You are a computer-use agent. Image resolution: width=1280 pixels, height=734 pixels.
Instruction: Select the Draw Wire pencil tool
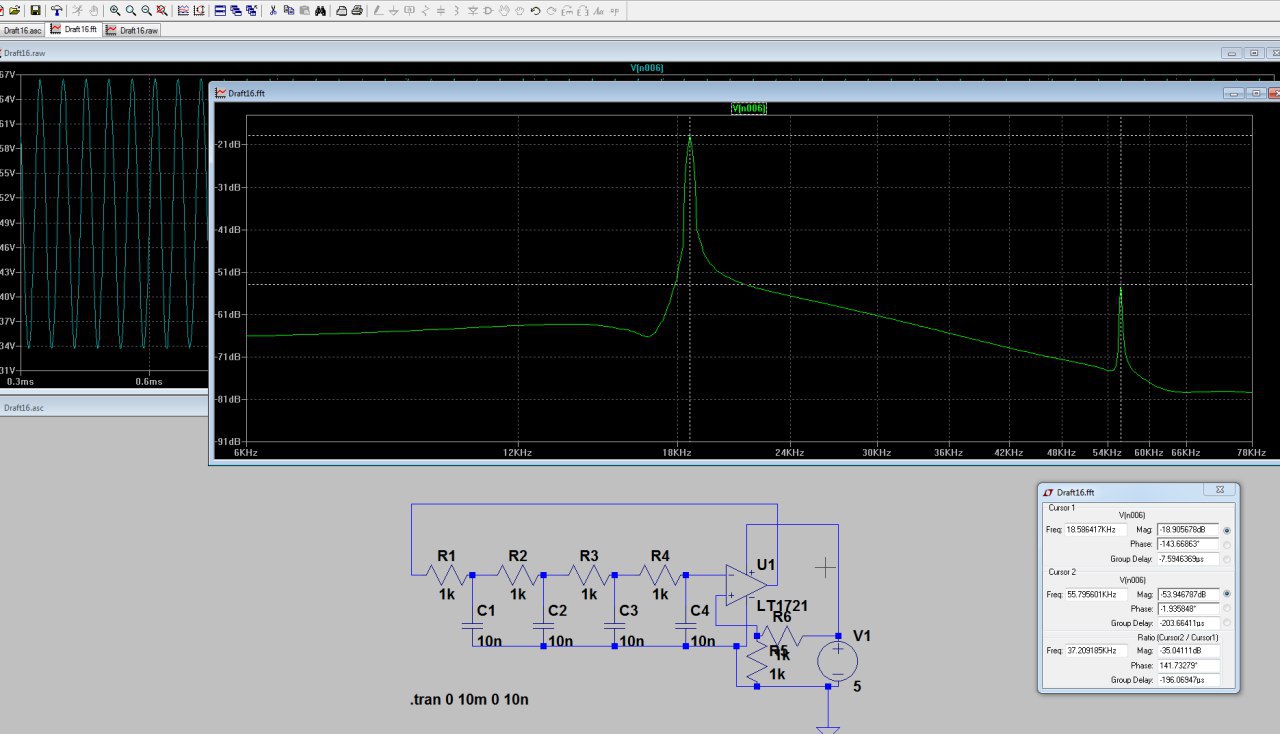(x=378, y=10)
